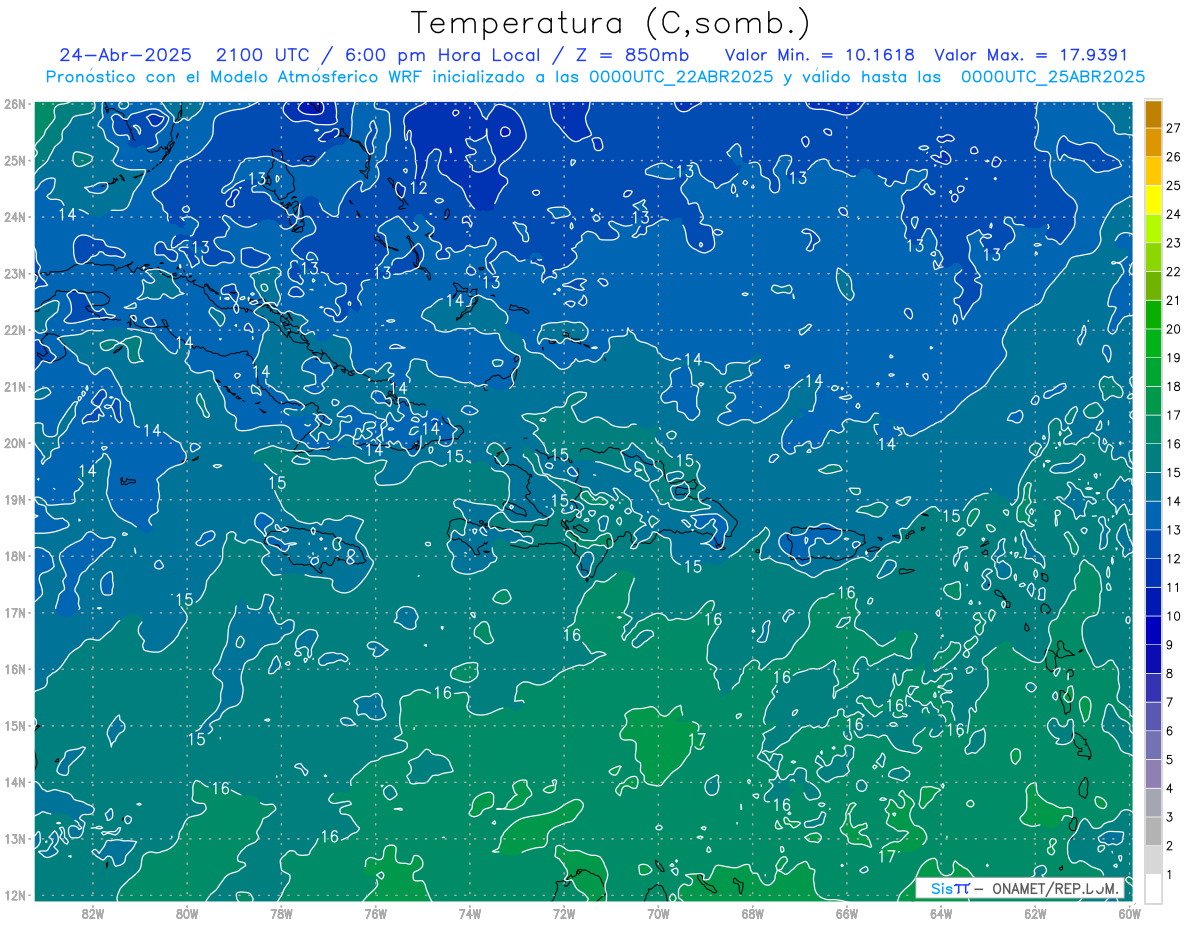
Task: Click the 17N latitude axis label
Action: (14, 613)
